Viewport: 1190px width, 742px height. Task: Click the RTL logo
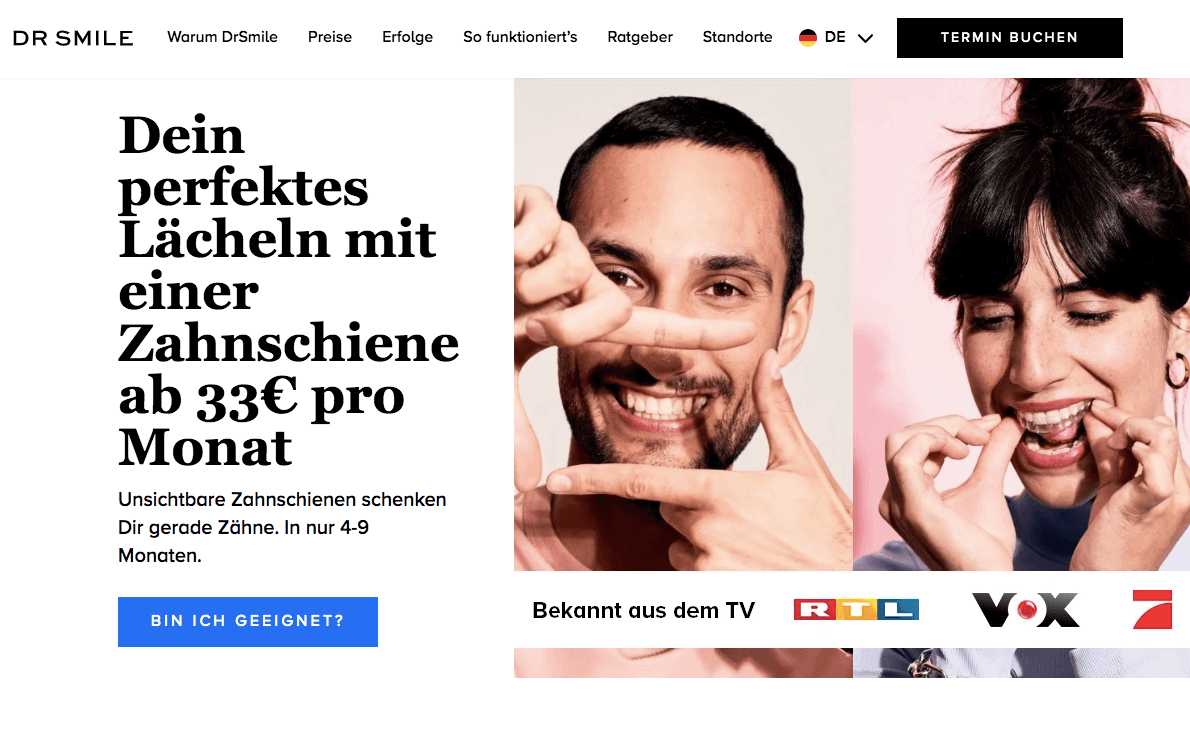click(856, 609)
